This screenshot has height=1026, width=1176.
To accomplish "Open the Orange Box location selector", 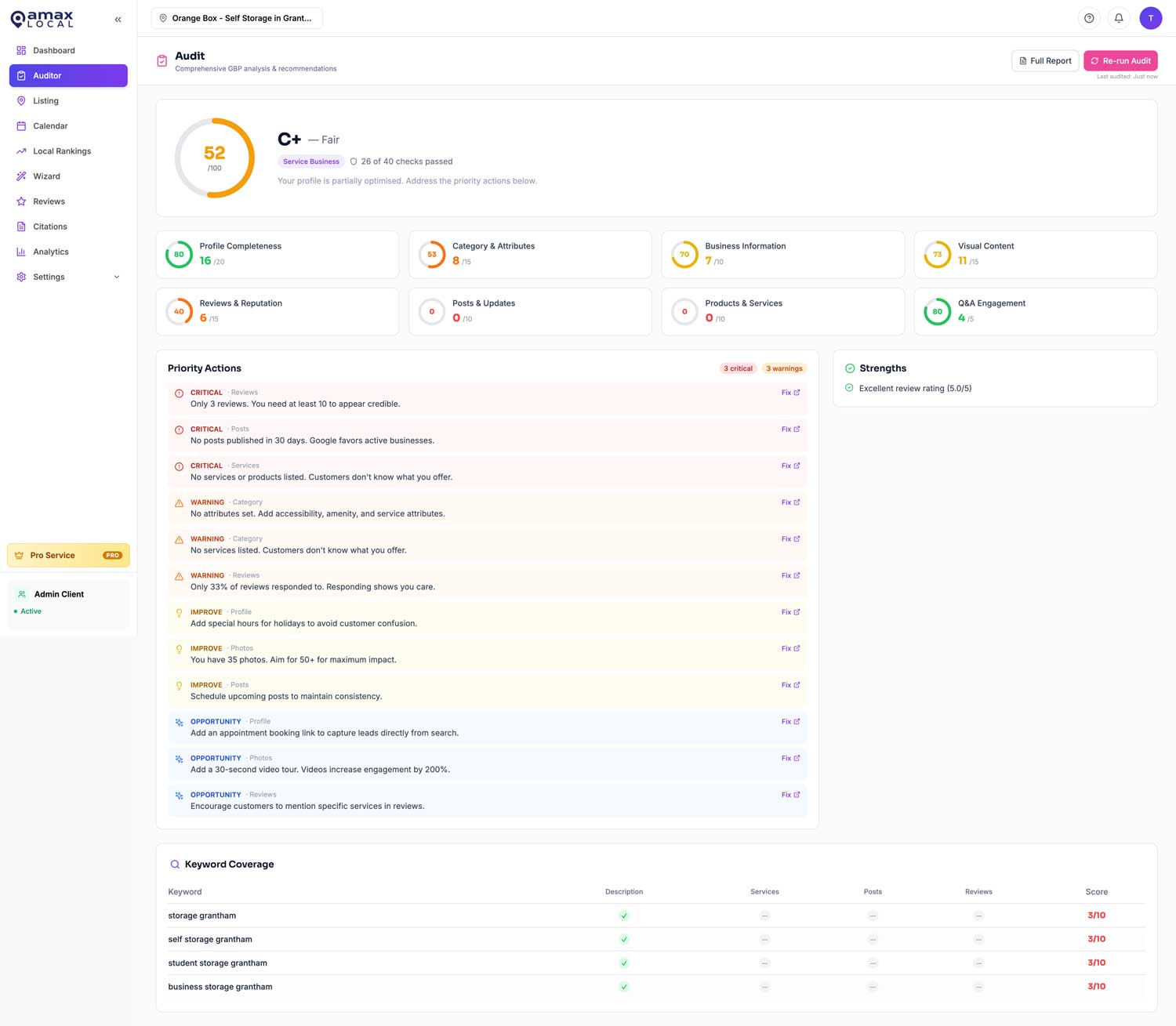I will [x=236, y=18].
